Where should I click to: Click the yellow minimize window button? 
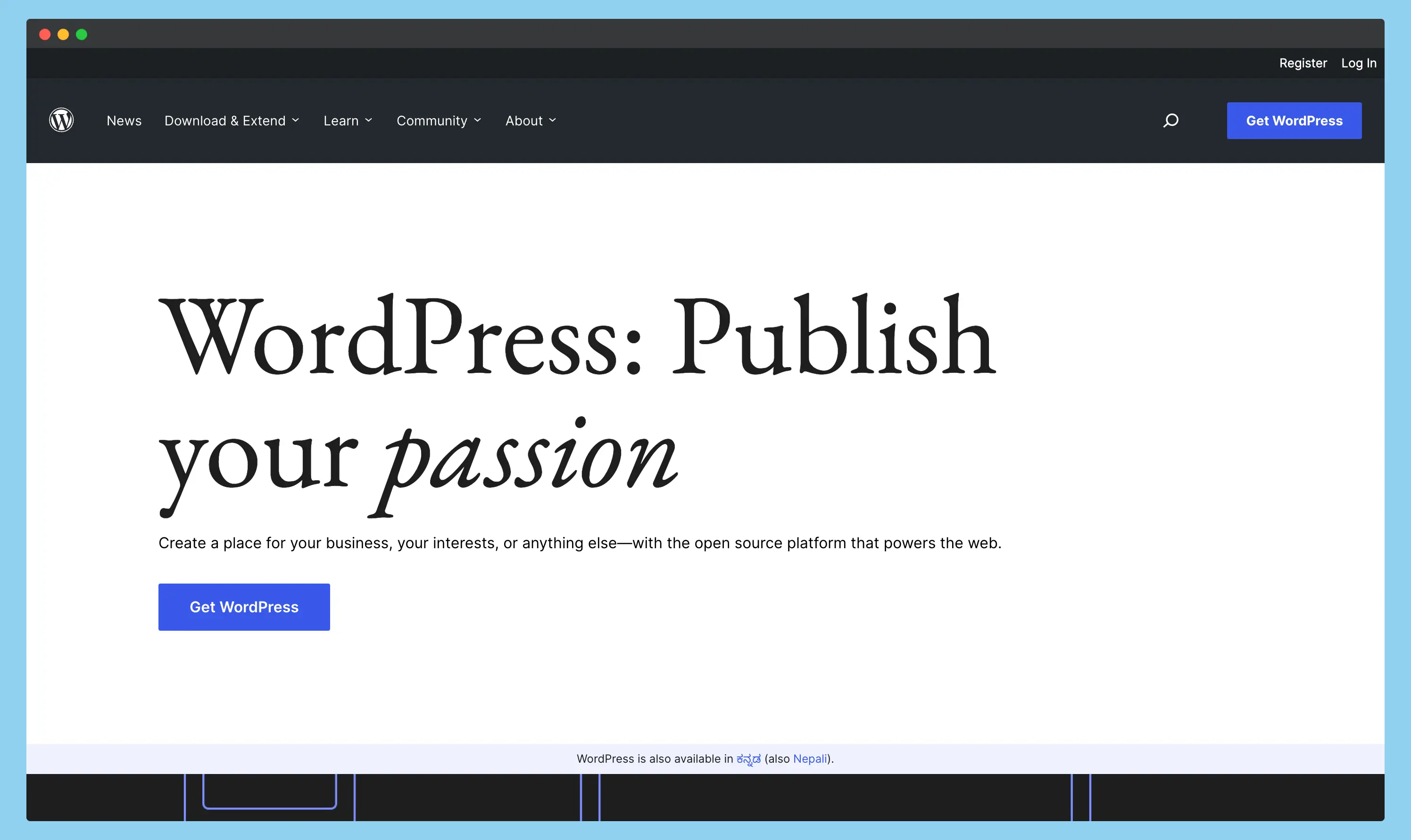[x=63, y=34]
